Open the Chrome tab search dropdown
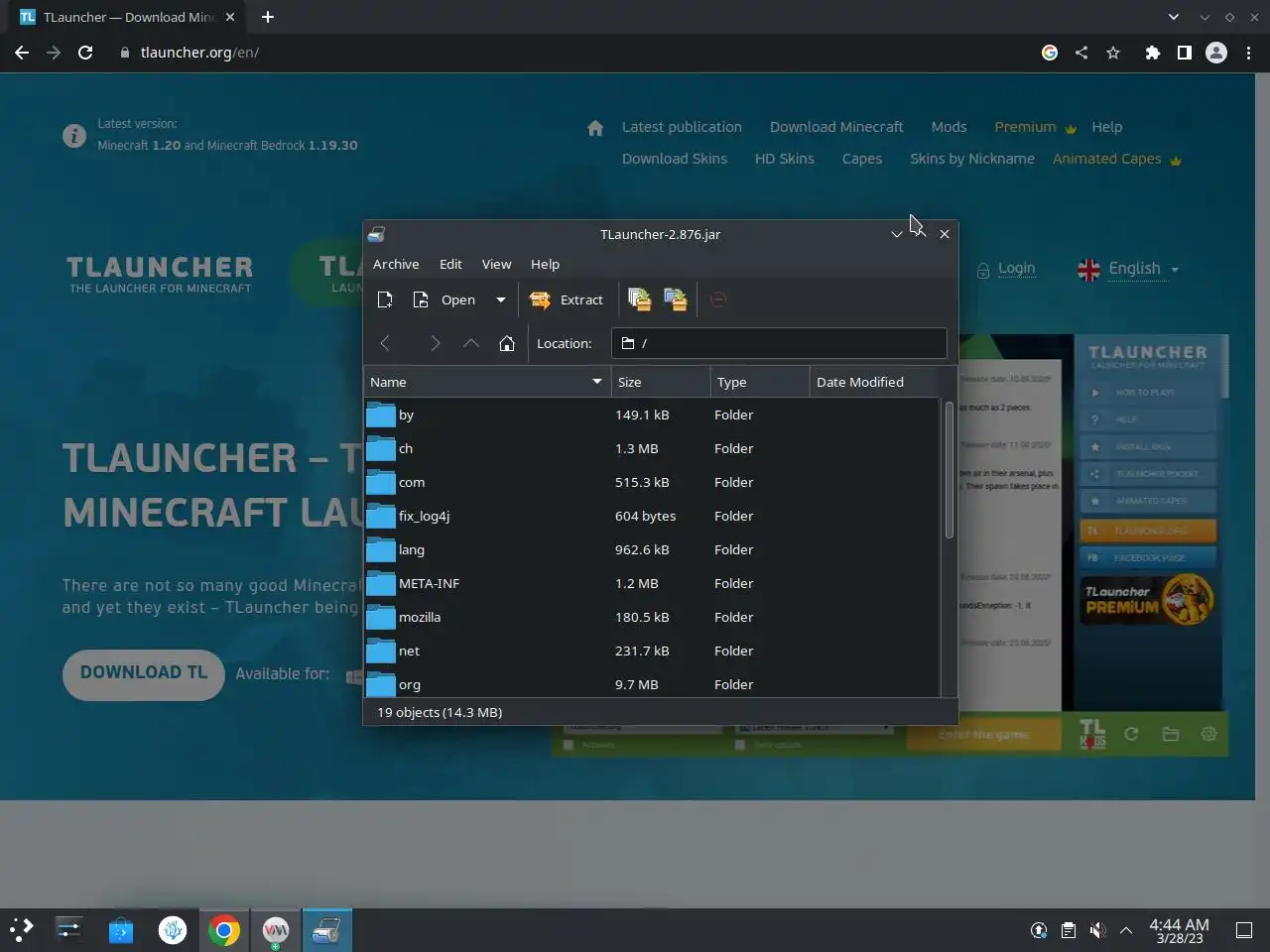The width and height of the screenshot is (1270, 952). pyautogui.click(x=1174, y=17)
